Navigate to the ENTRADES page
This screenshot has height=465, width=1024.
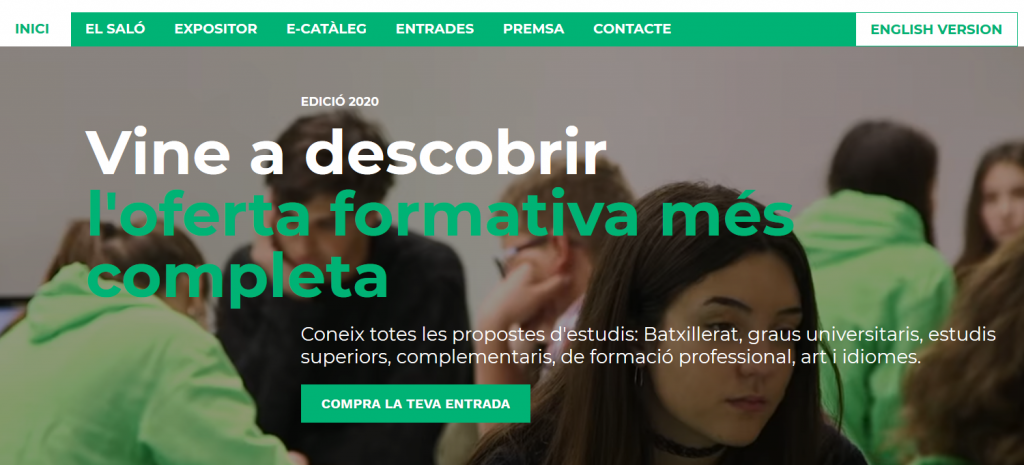[x=435, y=29]
